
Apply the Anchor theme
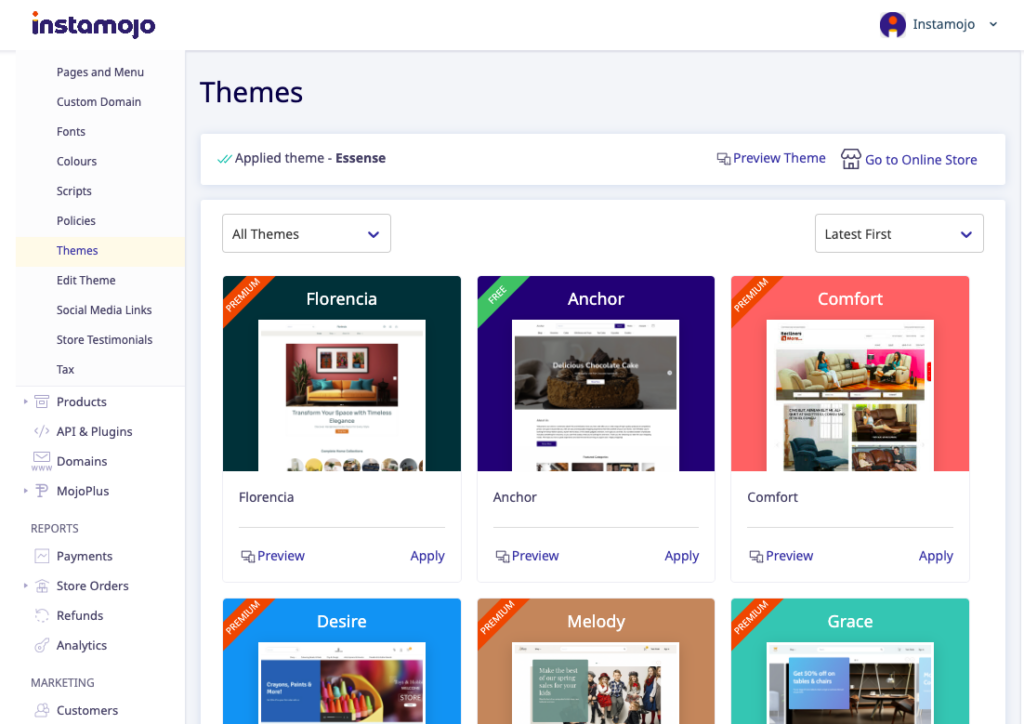coord(681,556)
